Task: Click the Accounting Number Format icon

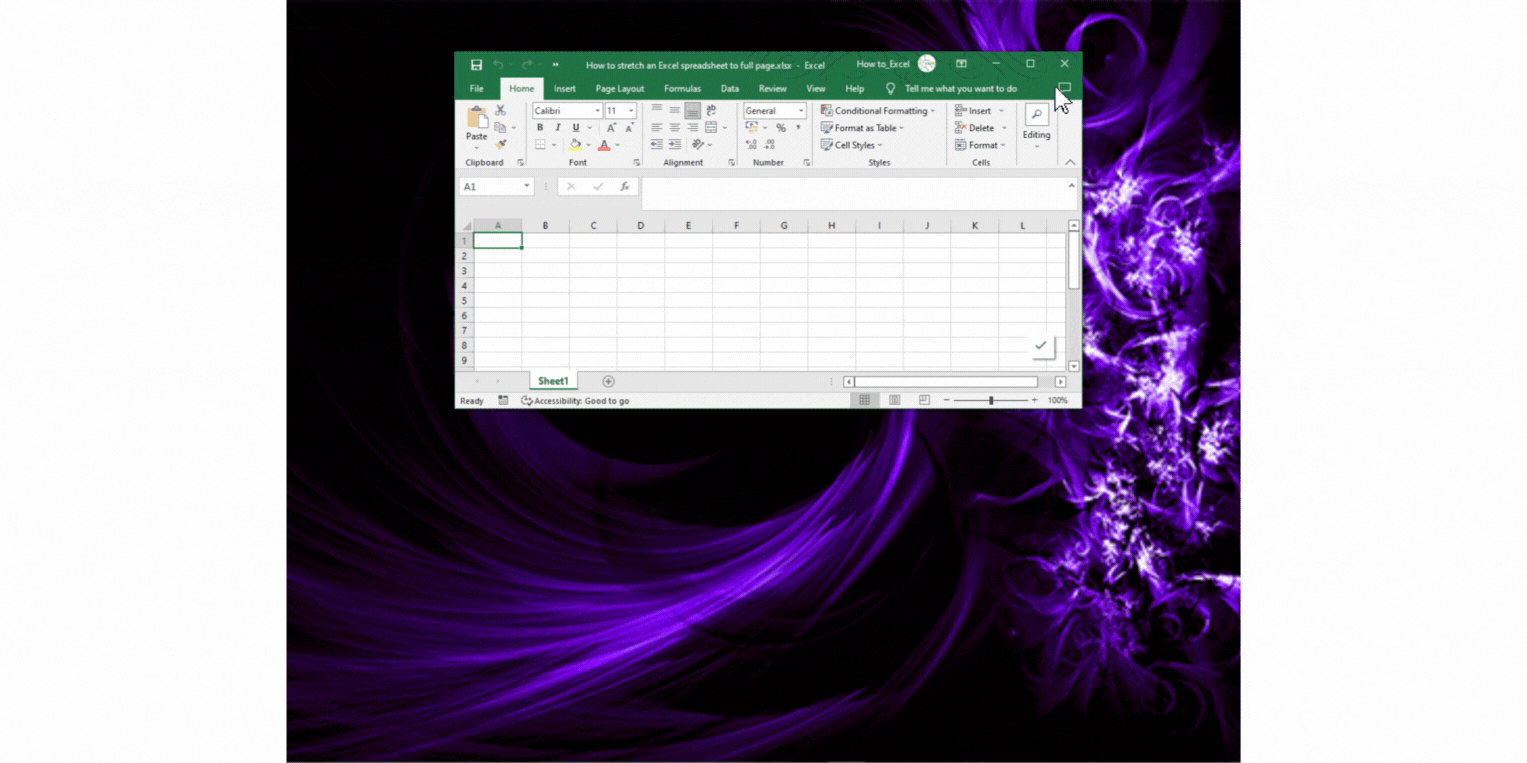Action: coord(752,128)
